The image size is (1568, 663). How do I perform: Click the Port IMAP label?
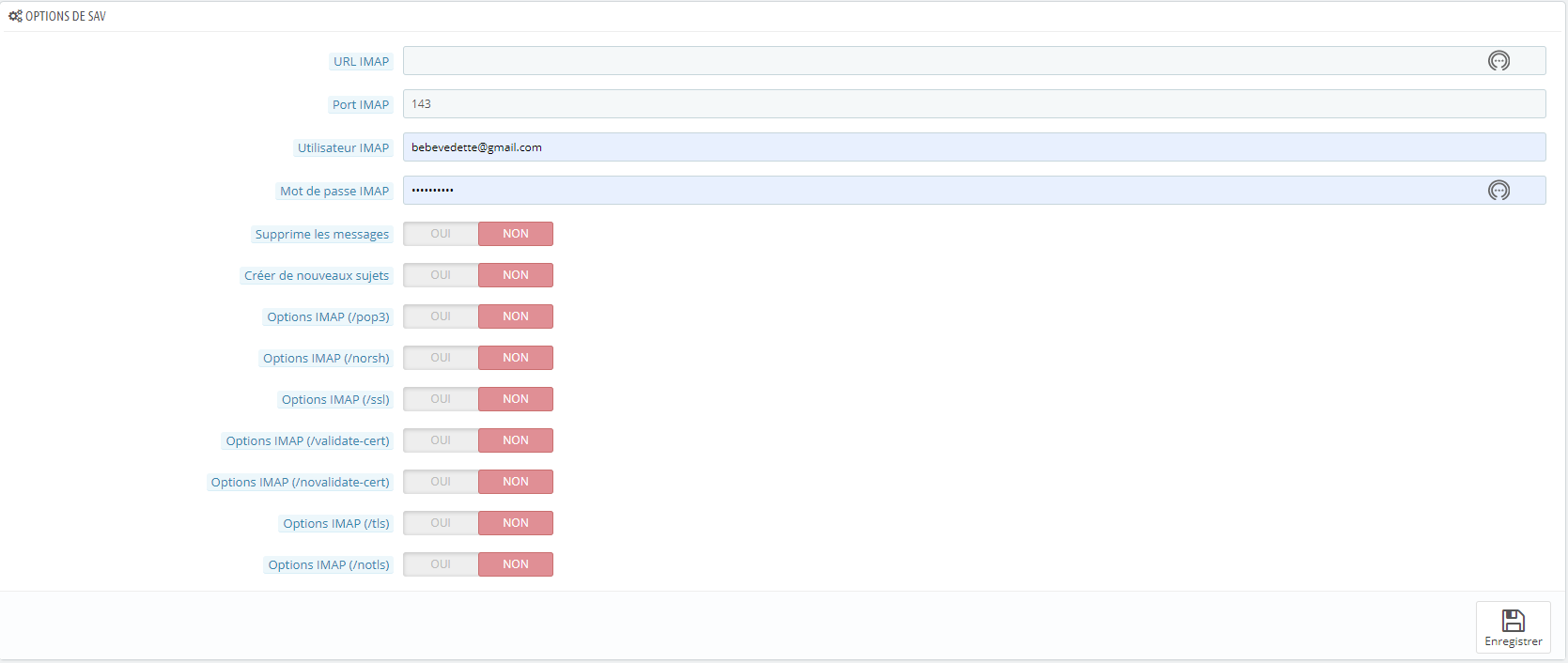click(x=361, y=105)
